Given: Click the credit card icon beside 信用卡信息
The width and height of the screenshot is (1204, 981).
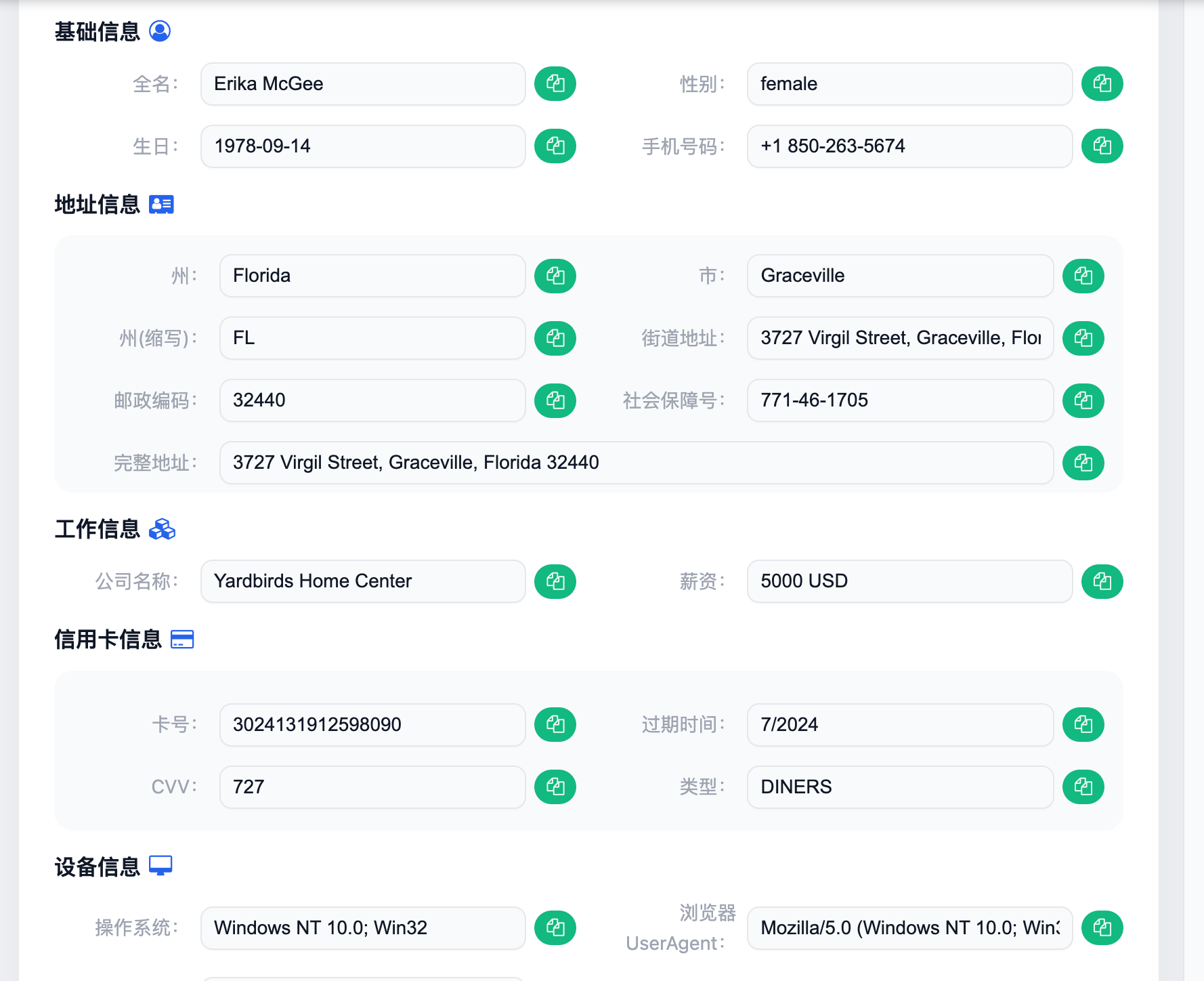Looking at the screenshot, I should click(x=182, y=640).
